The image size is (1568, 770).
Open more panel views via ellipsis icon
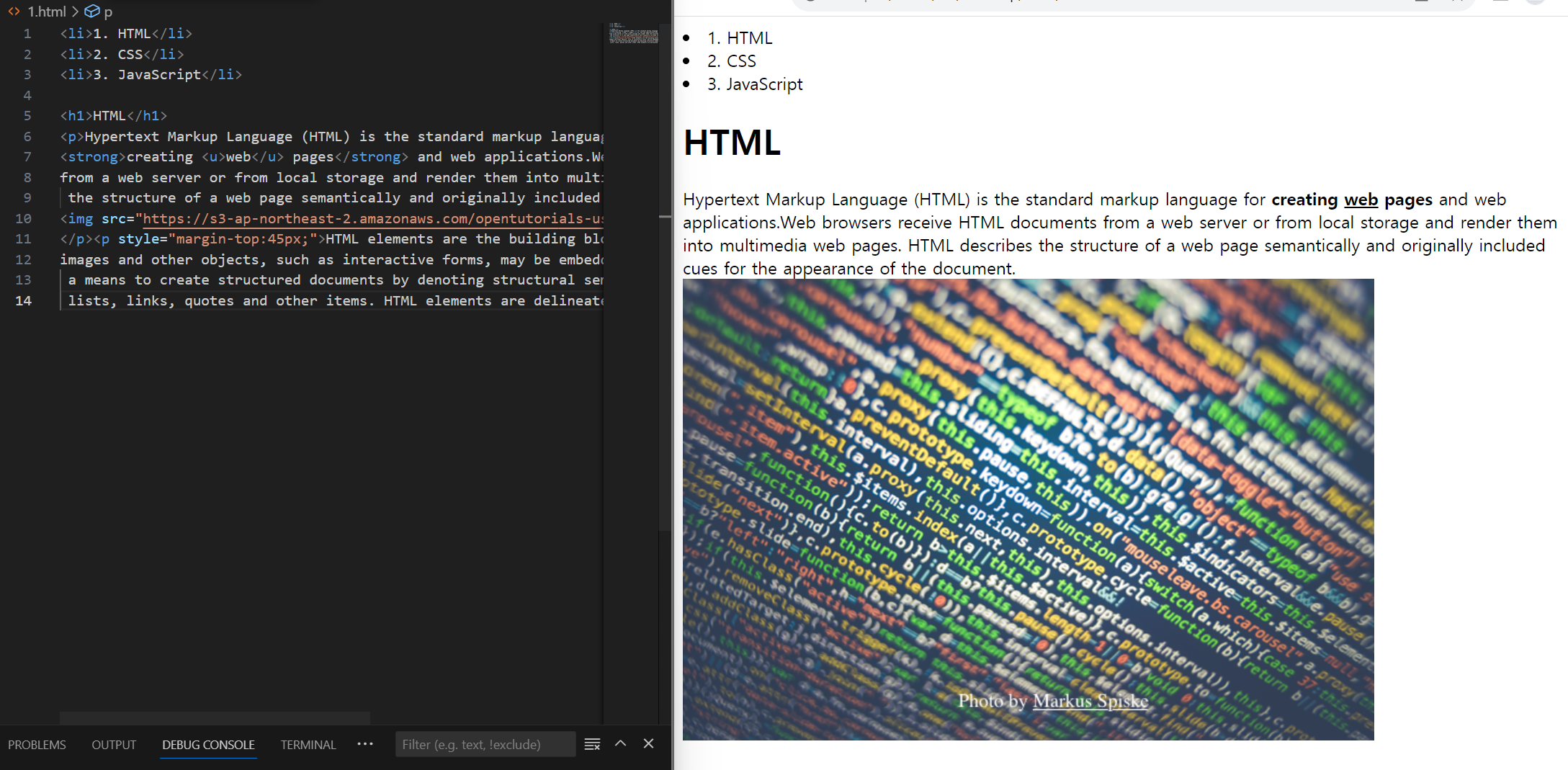pos(366,744)
